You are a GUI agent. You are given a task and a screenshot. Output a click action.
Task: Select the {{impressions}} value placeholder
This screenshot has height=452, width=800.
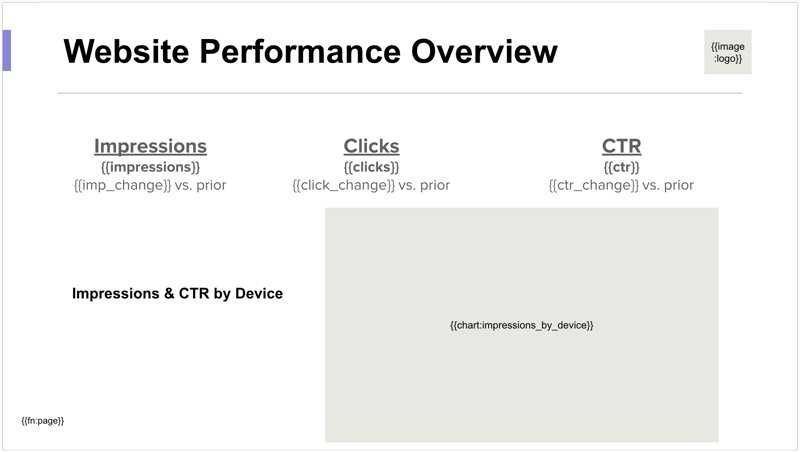pos(150,167)
